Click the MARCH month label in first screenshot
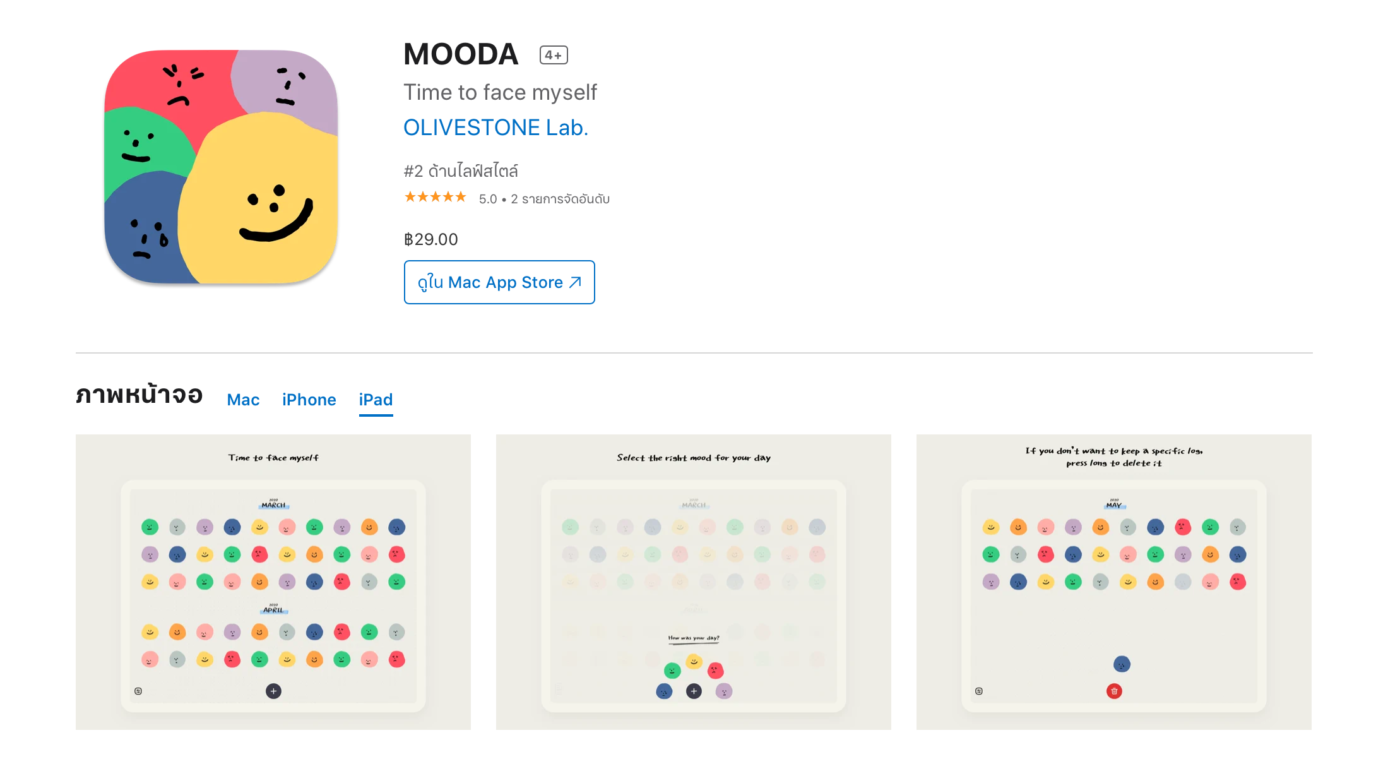This screenshot has width=1400, height=764. tap(273, 505)
